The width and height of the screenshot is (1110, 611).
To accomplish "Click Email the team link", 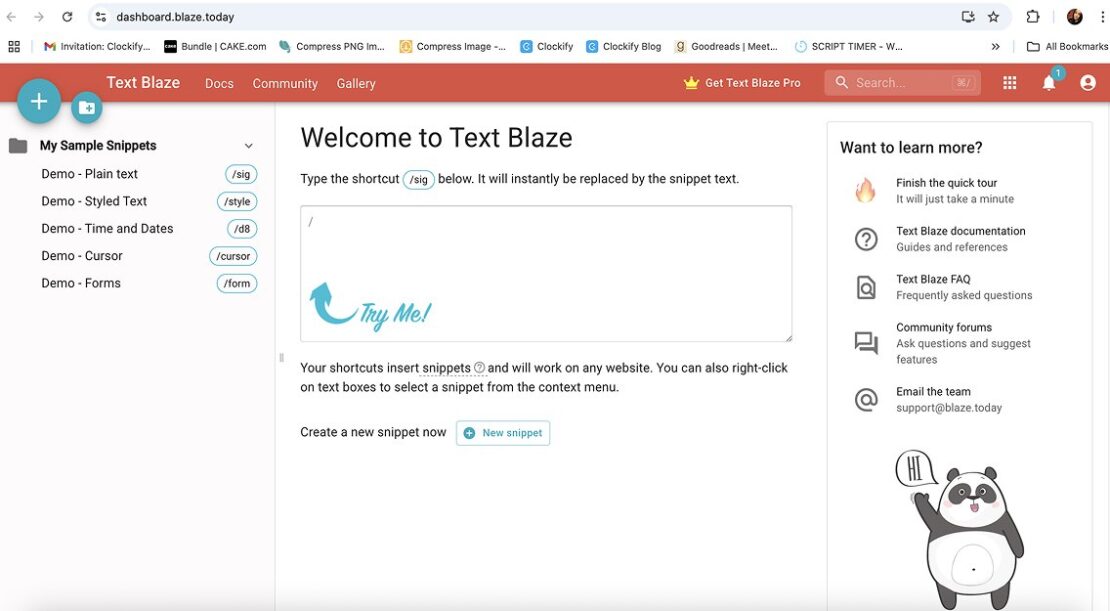I will pos(933,392).
